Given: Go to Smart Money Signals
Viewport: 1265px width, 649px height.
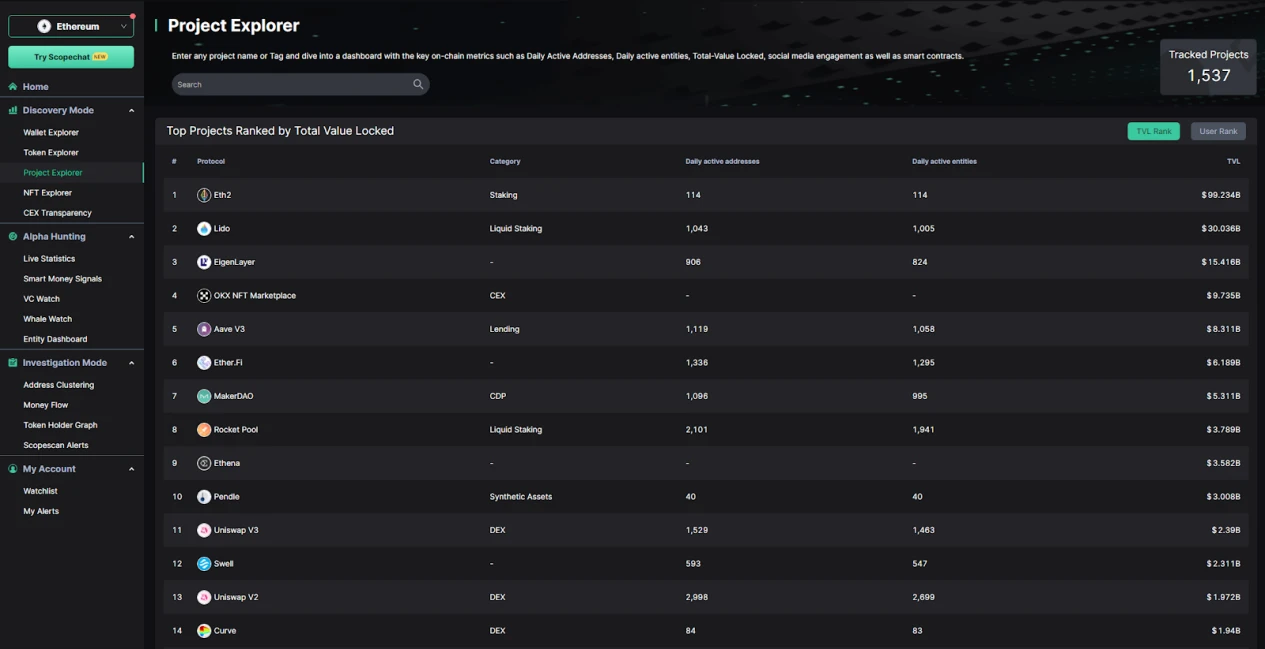Looking at the screenshot, I should click(x=62, y=279).
